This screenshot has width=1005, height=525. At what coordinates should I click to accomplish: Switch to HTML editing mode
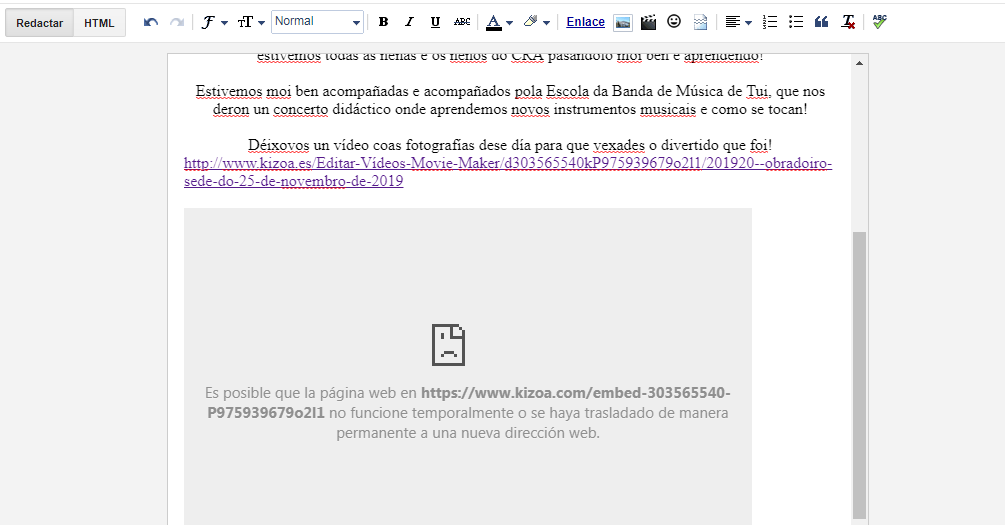point(99,23)
